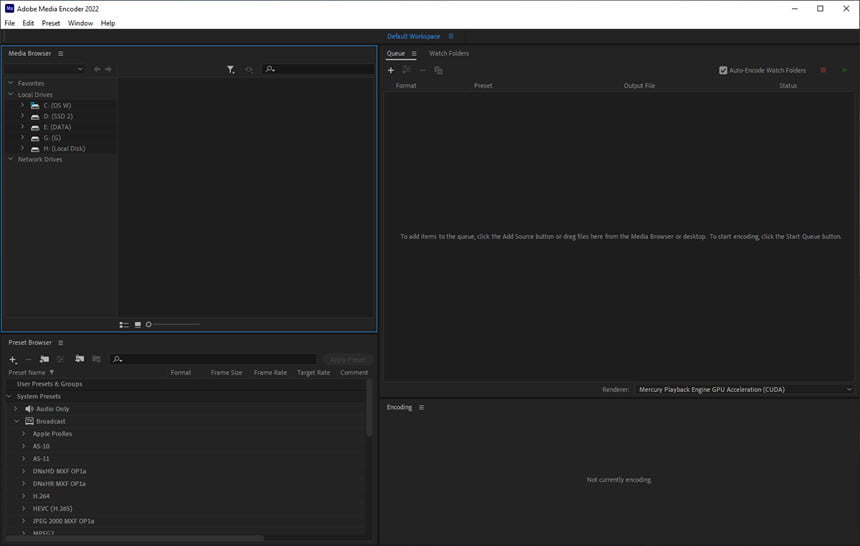860x546 pixels.
Task: Click the Broadcast TV icon
Action: [29, 421]
